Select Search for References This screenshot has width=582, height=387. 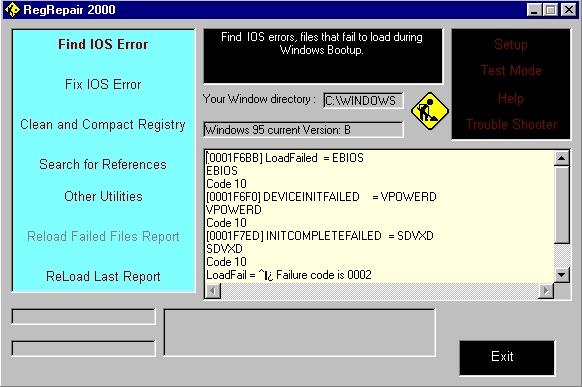[x=103, y=164]
